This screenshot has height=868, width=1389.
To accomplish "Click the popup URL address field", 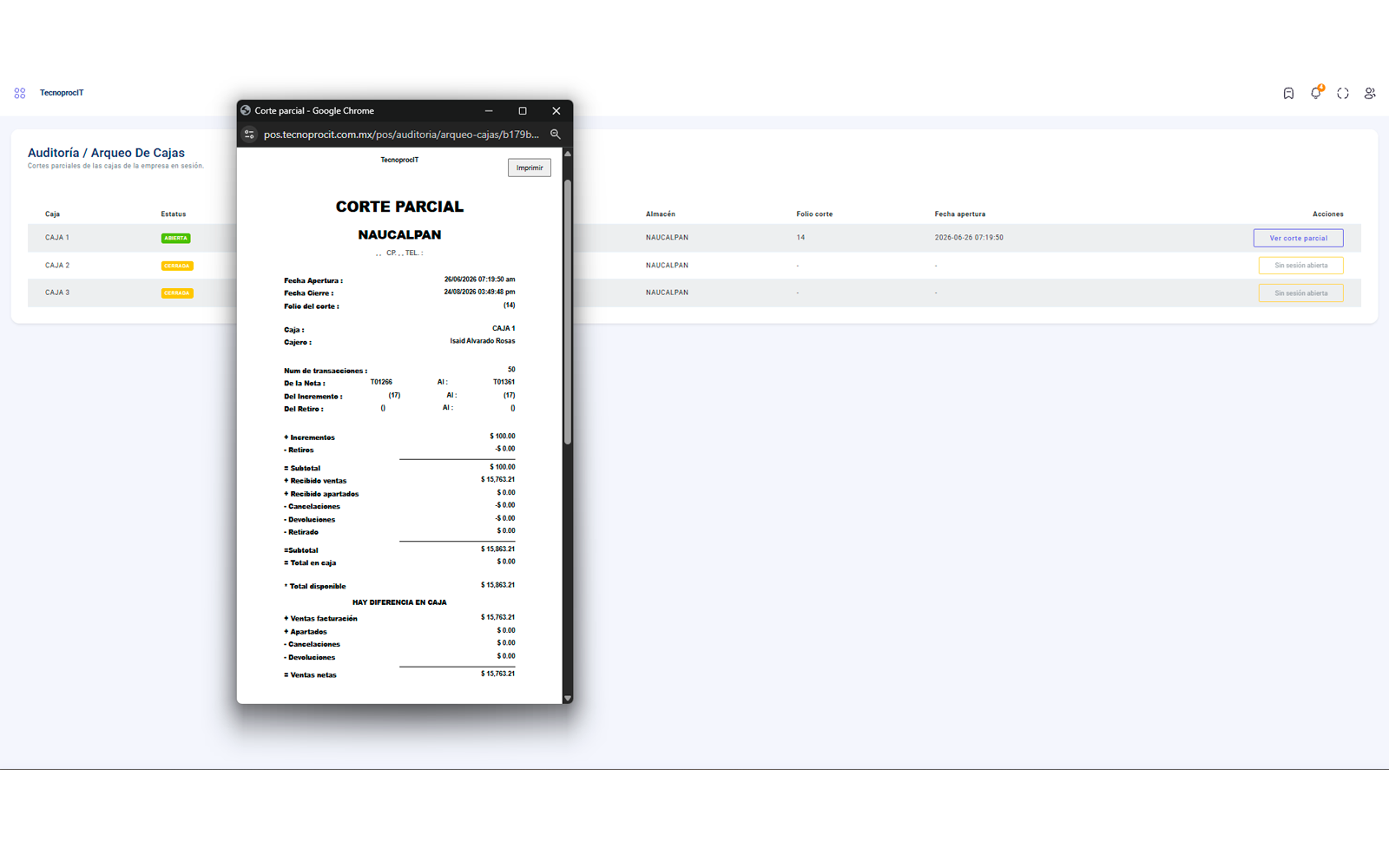I will (x=401, y=135).
